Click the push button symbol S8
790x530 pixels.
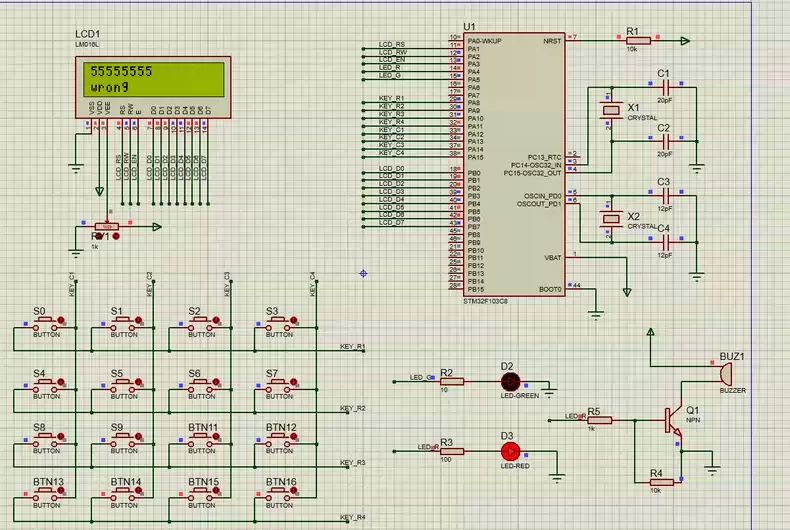click(46, 440)
